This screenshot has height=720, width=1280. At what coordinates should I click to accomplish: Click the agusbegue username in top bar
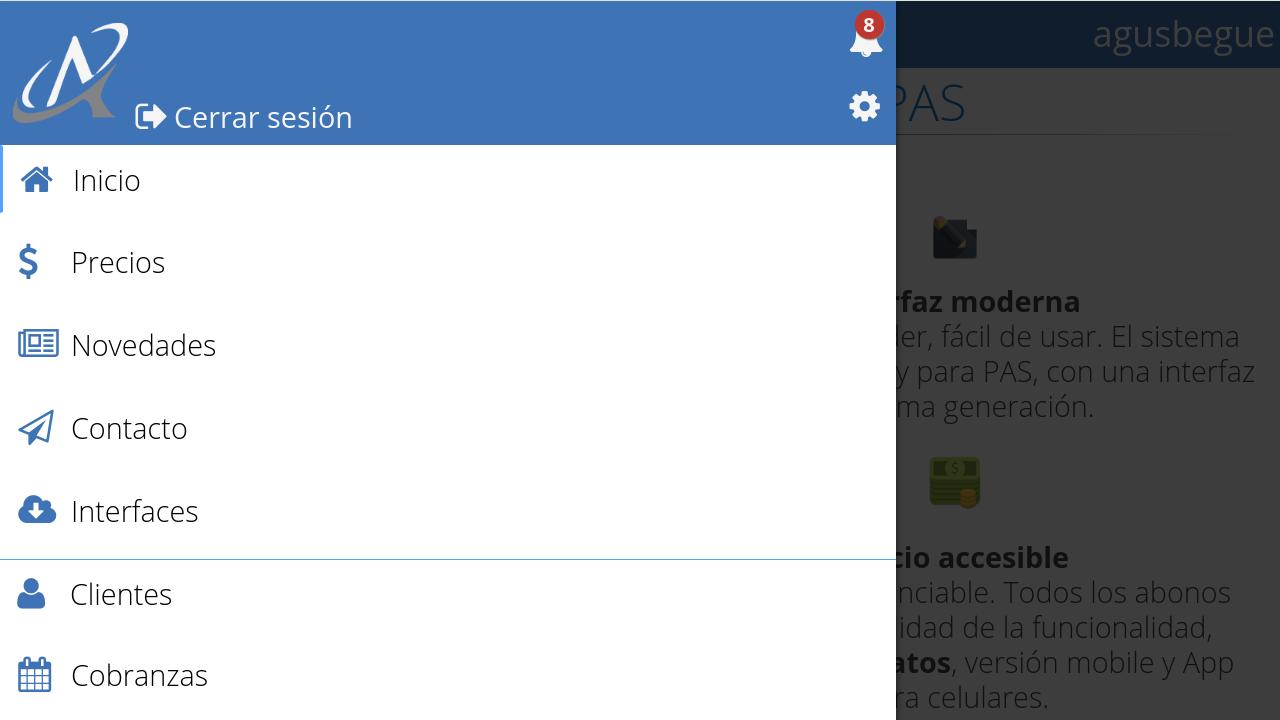click(x=1183, y=34)
